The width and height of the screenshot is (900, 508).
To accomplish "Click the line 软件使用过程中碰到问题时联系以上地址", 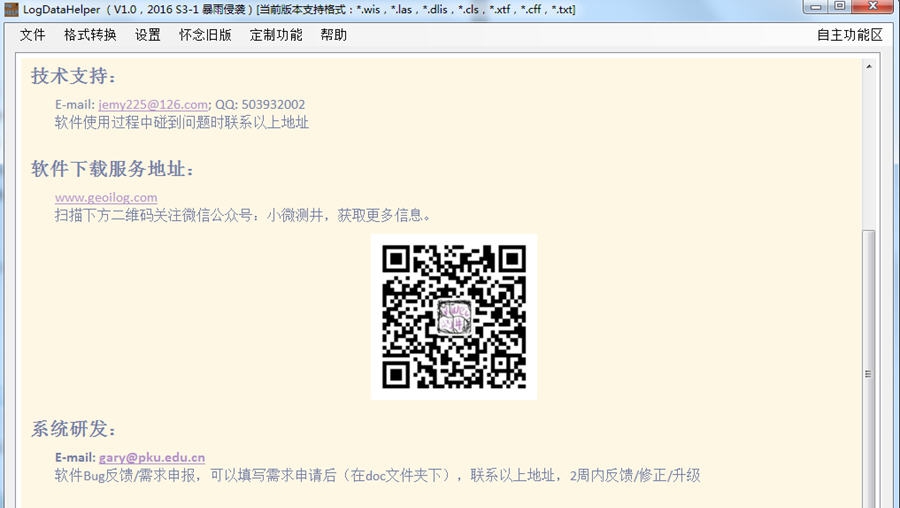I will pos(182,122).
